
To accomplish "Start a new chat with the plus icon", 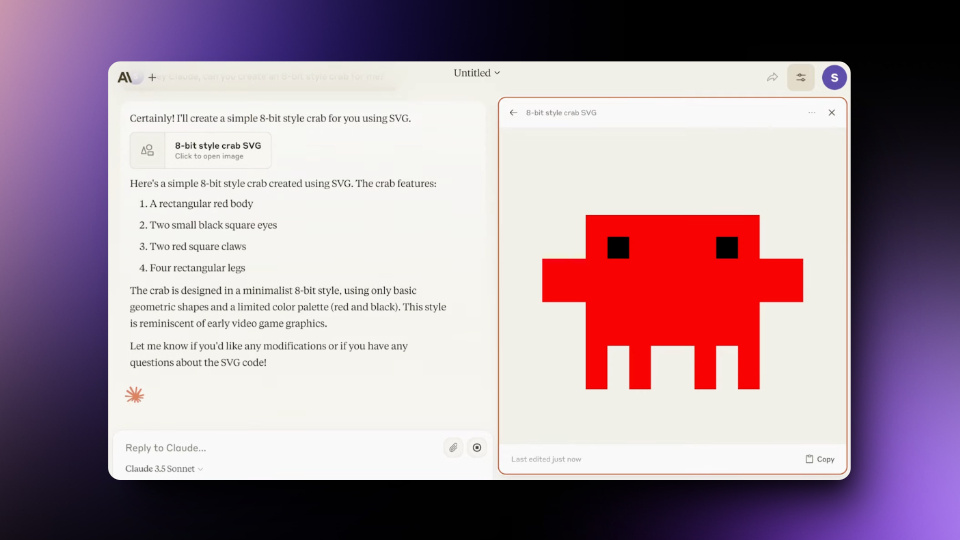I will (x=152, y=77).
